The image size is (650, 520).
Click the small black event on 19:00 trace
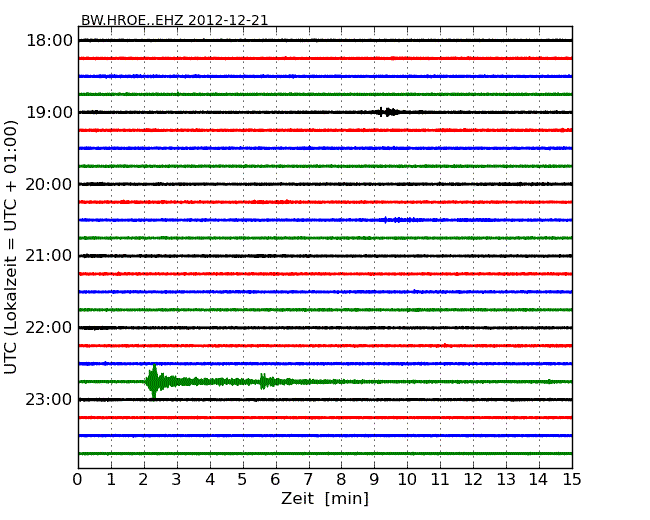click(388, 112)
